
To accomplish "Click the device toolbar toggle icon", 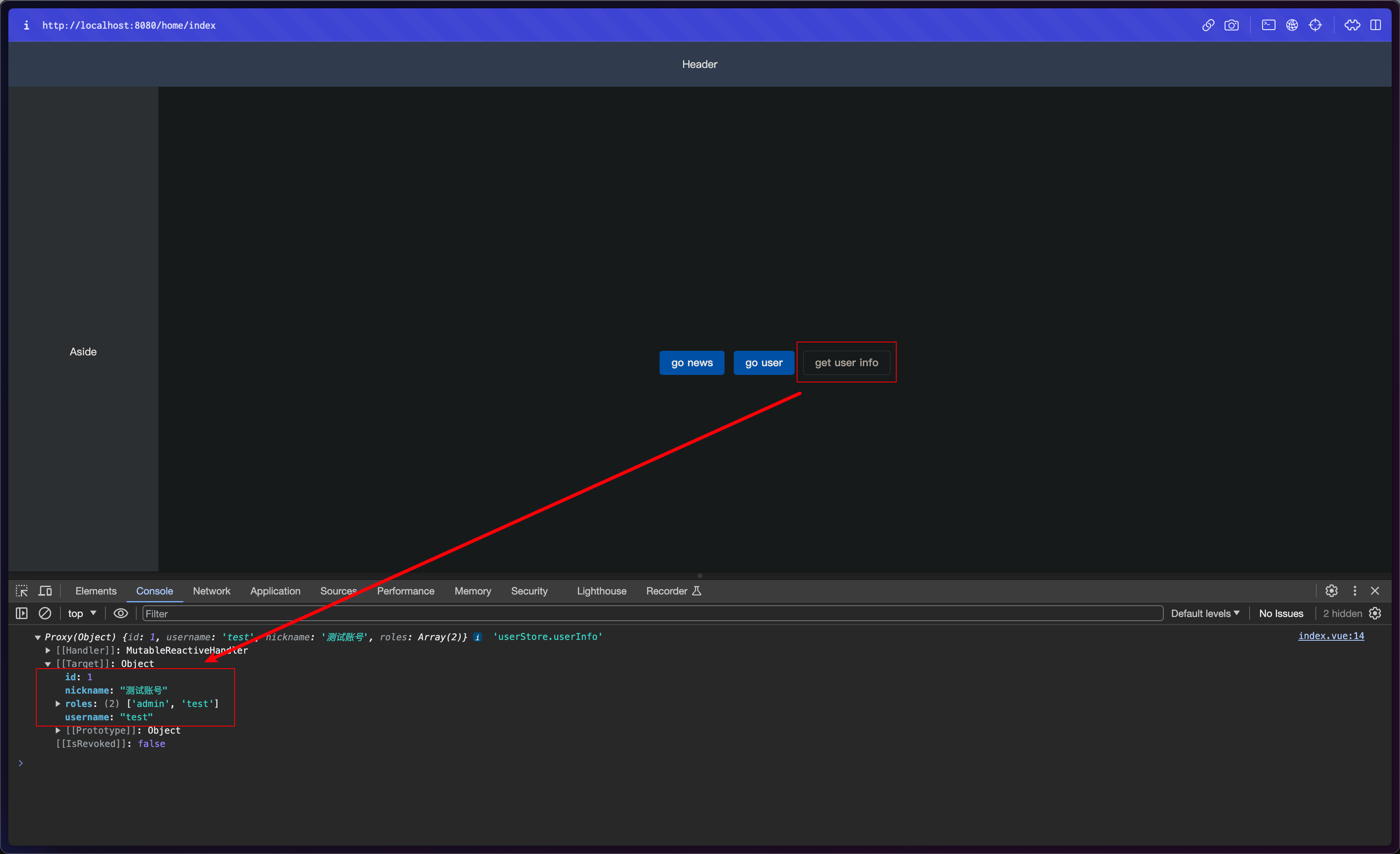I will click(x=45, y=590).
